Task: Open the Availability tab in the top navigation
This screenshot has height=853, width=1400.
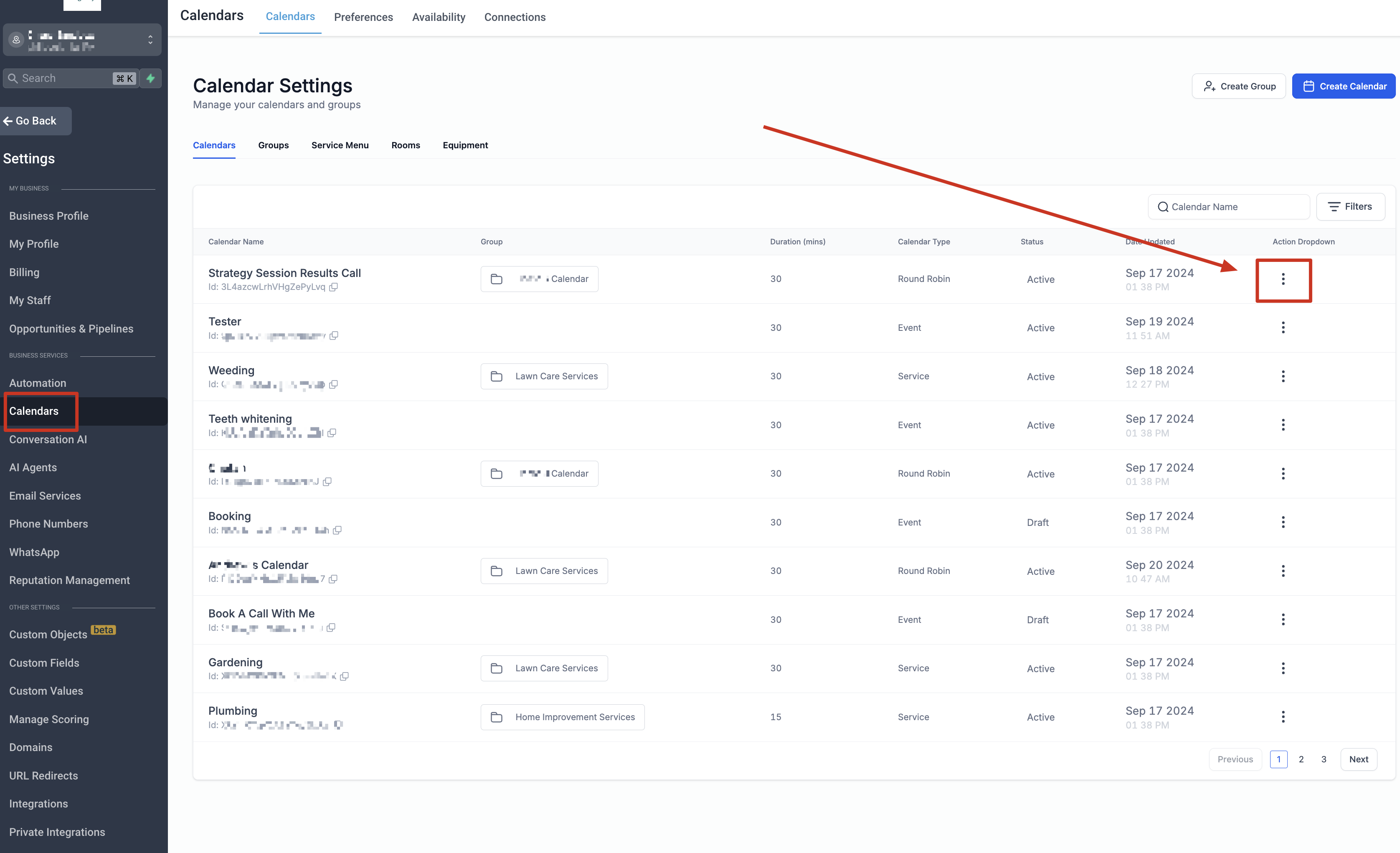Action: pos(438,17)
